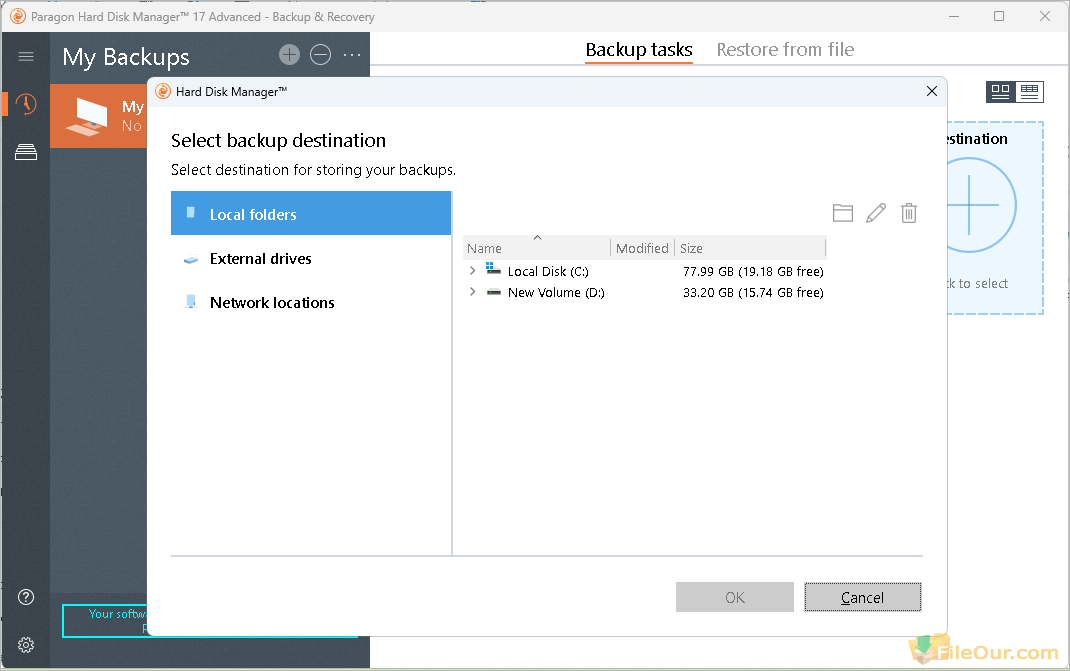Open Settings gear in sidebar
Screen dimensions: 1070x671
click(x=26, y=644)
